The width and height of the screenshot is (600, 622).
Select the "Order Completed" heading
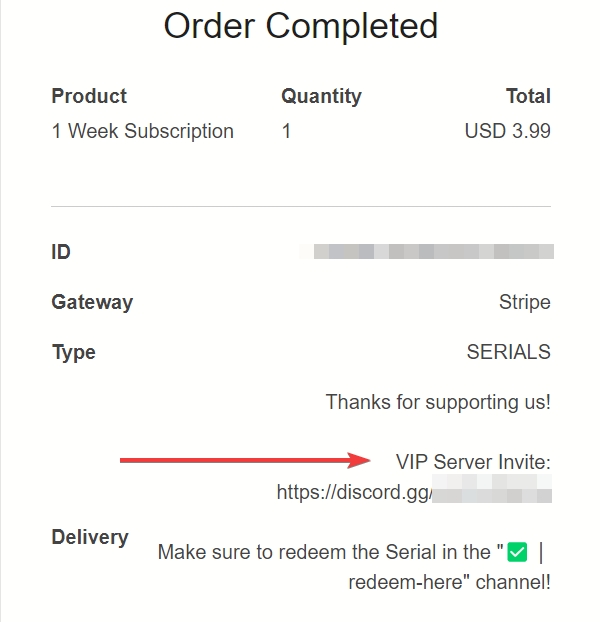300,25
